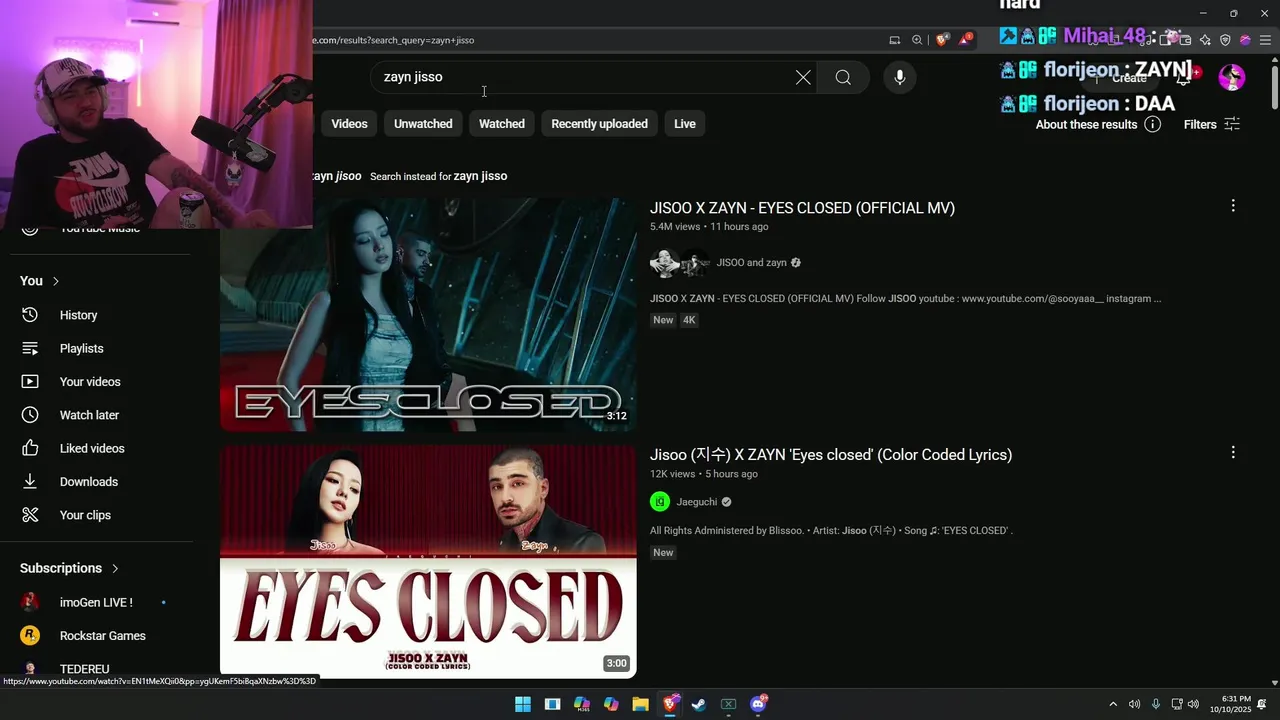Open Jisoo X ZAYN Color Coded Lyrics title
Screen dimensions: 1280x720
tap(831, 454)
